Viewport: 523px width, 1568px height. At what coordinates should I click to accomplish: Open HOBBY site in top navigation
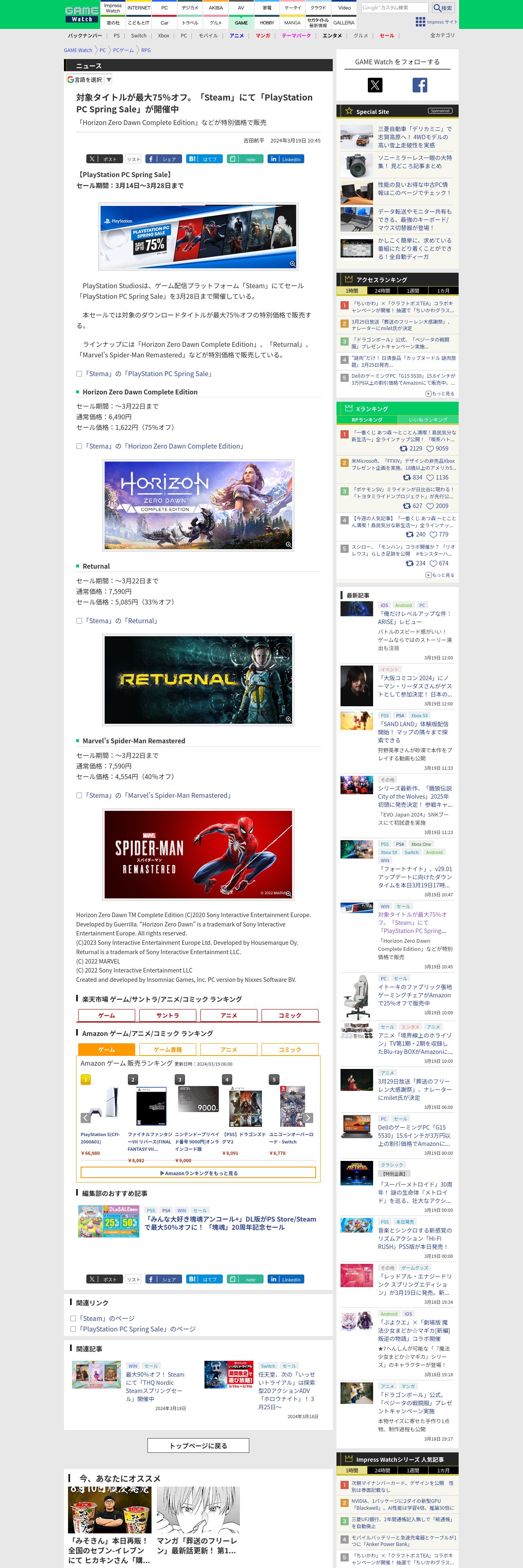click(x=267, y=22)
